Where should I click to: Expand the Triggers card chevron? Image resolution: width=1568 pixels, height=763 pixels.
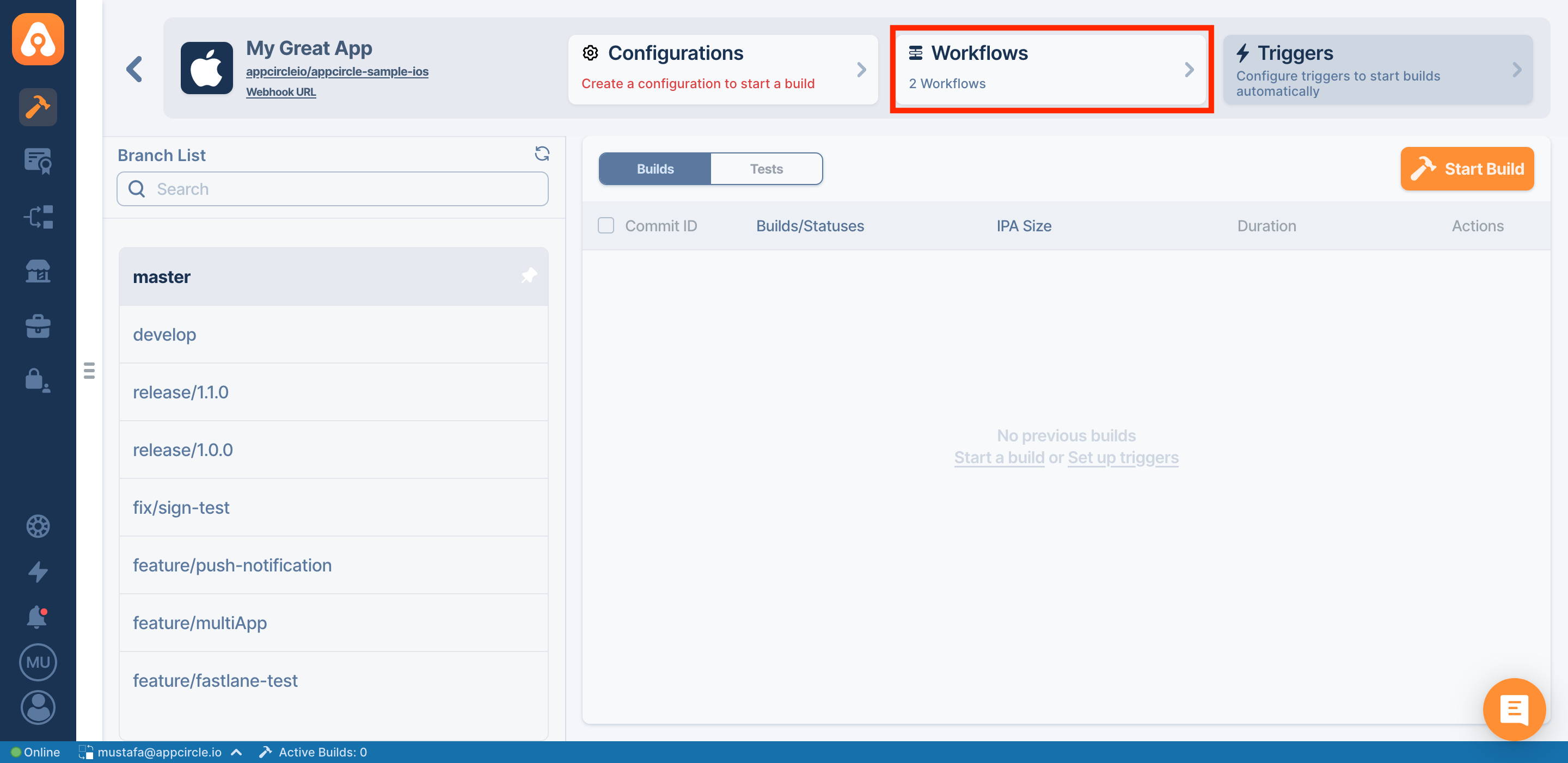[1516, 69]
